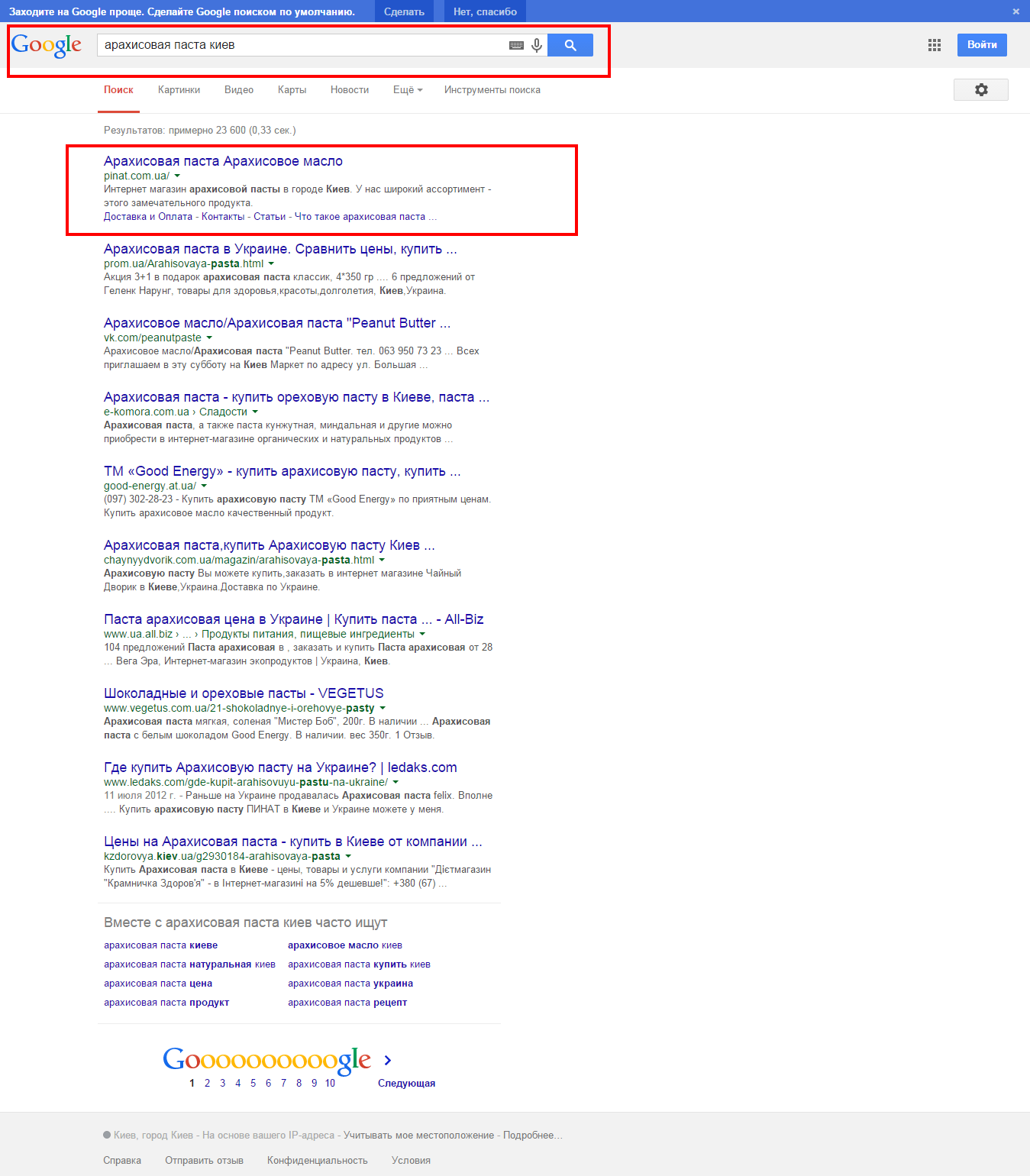This screenshot has height=1176, width=1030.
Task: Open Контакты sitelink
Action: (x=223, y=217)
